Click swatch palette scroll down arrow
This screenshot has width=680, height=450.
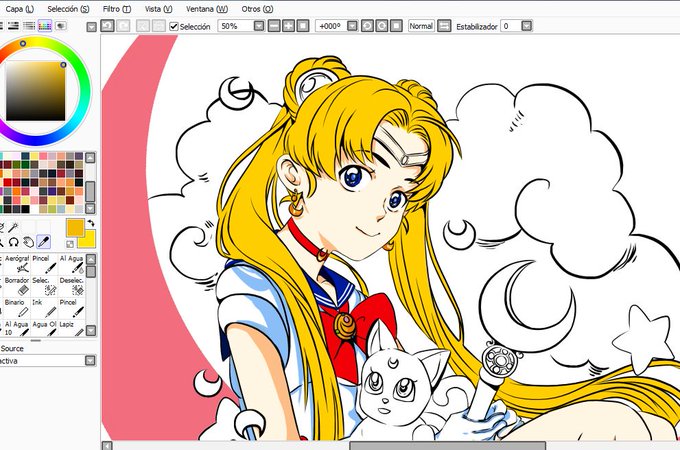coord(90,208)
